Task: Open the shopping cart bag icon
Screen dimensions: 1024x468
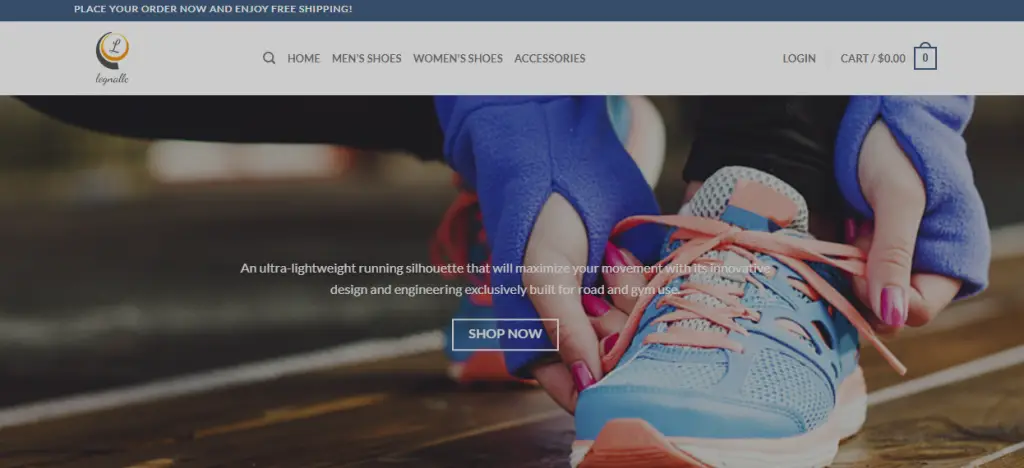Action: click(925, 57)
